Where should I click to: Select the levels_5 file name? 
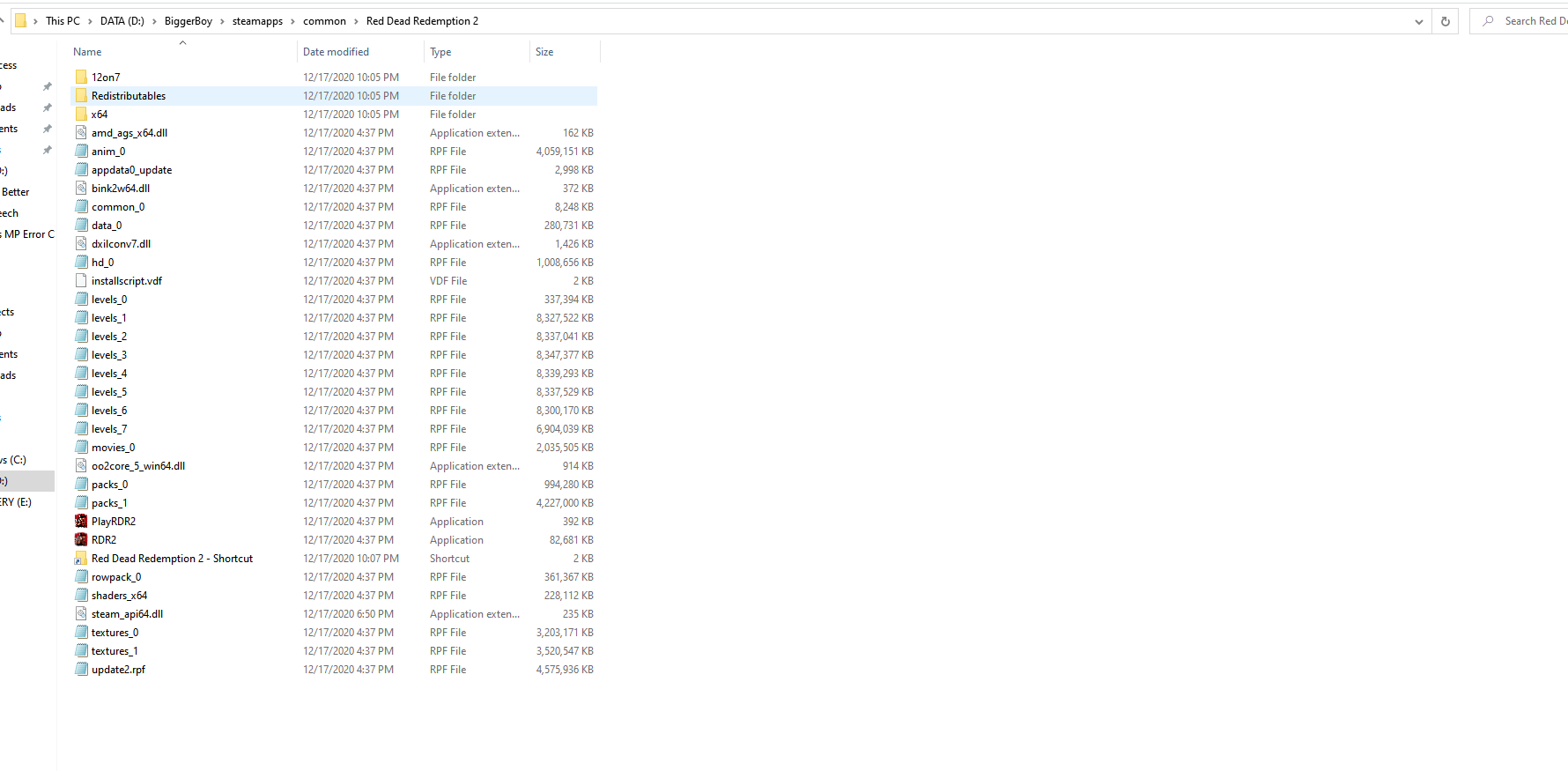(109, 392)
